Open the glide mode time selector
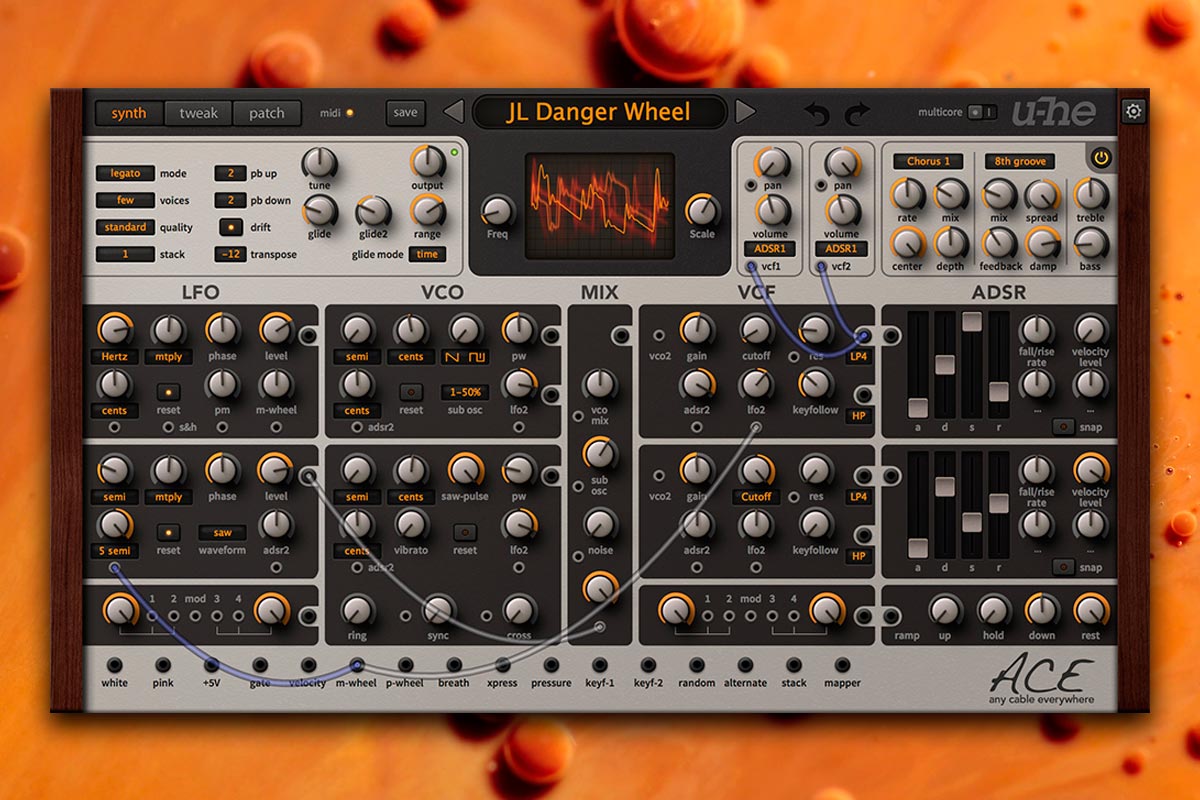This screenshot has width=1200, height=800. click(x=426, y=254)
